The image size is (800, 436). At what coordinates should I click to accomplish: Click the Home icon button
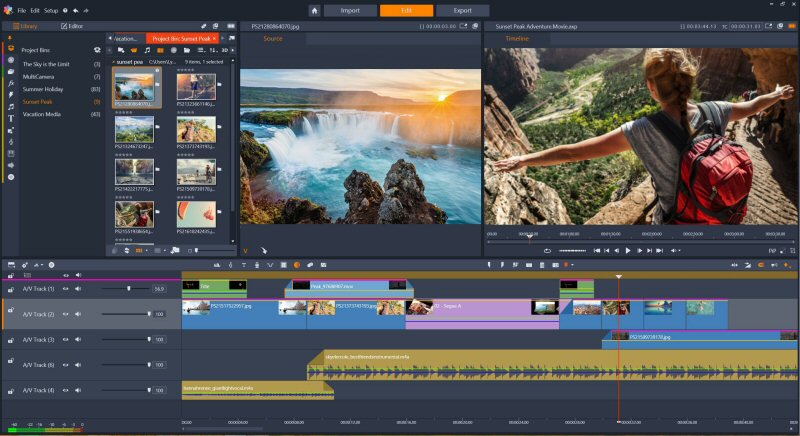coord(314,10)
